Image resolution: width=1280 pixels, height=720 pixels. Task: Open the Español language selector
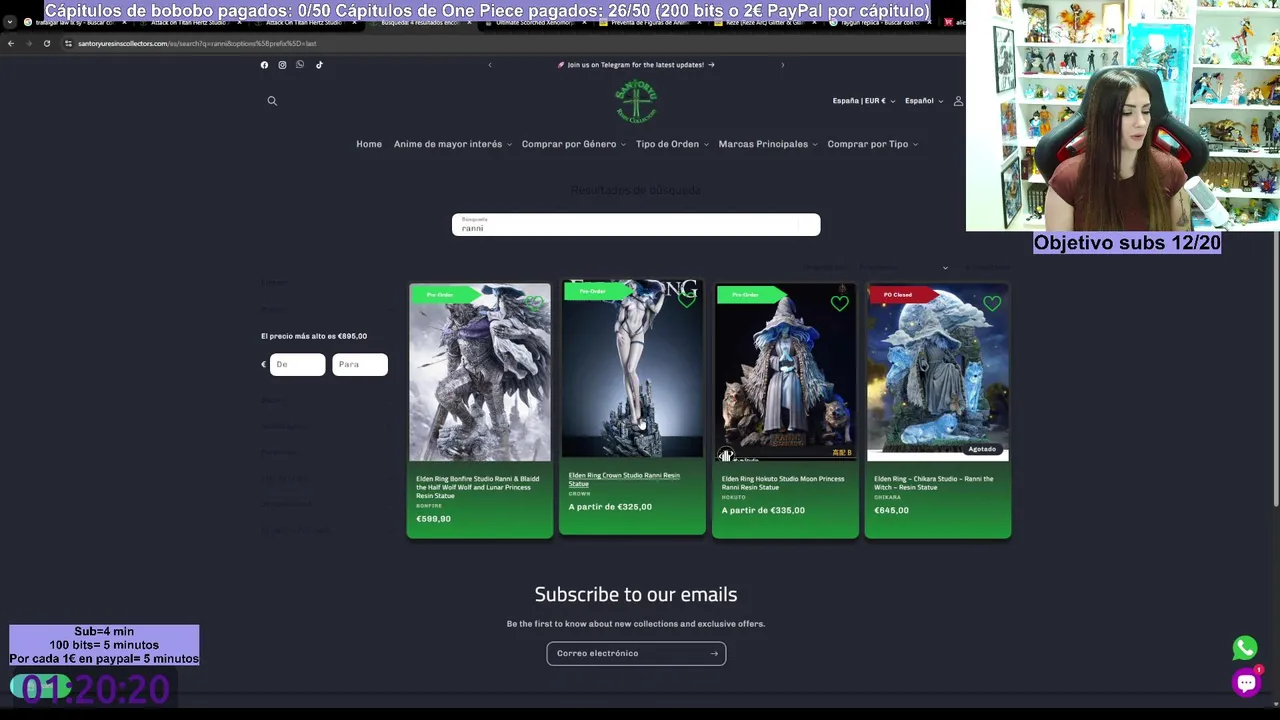click(x=924, y=101)
